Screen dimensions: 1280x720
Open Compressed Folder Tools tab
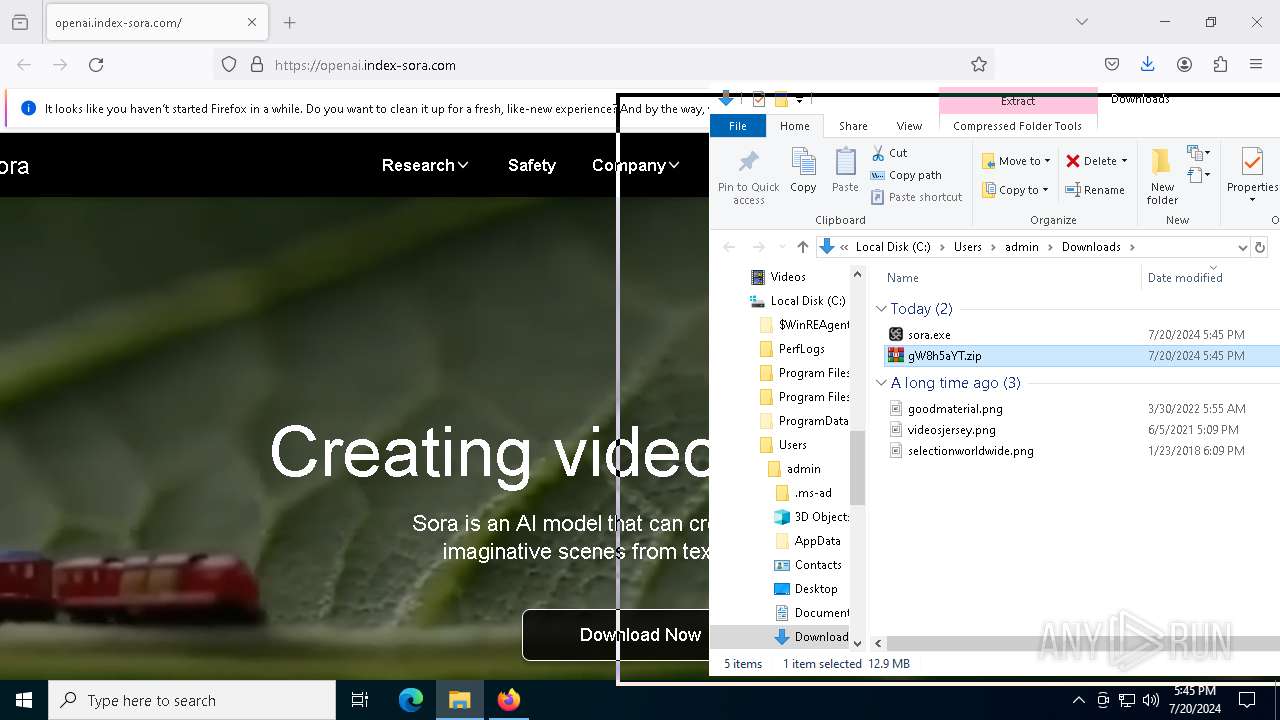[1018, 126]
